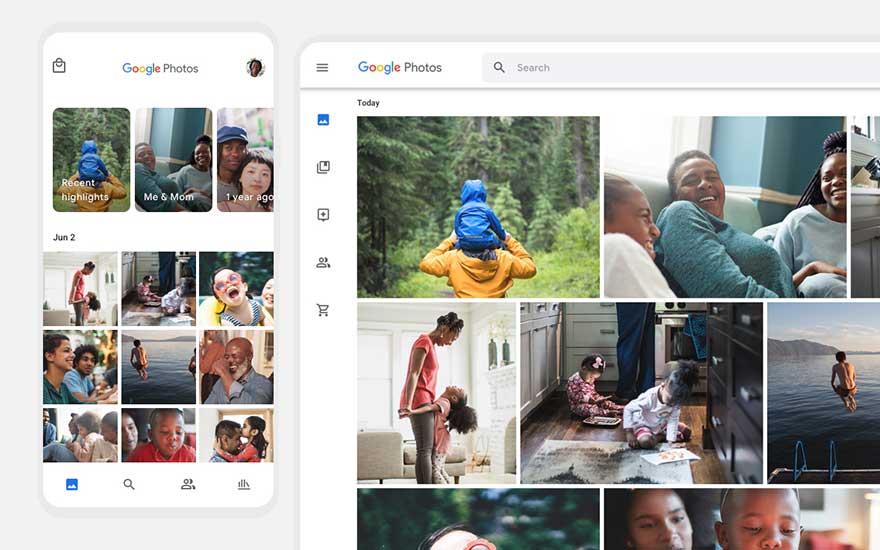
Task: Open desktop photo of kids drawing on kitchen floor
Action: [x=641, y=393]
